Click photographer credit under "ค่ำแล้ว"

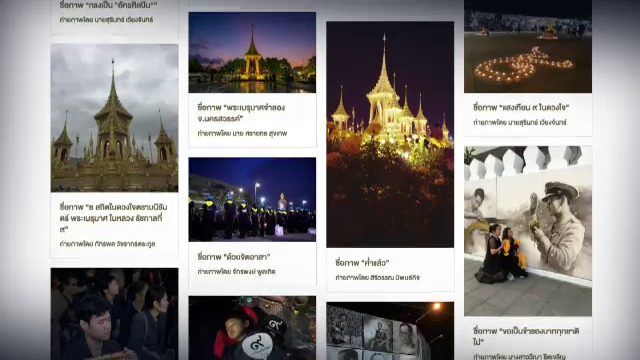tap(378, 278)
